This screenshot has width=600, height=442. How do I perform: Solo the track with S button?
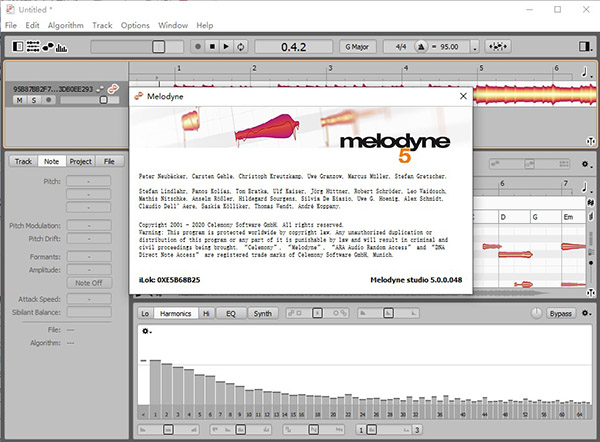[33, 100]
